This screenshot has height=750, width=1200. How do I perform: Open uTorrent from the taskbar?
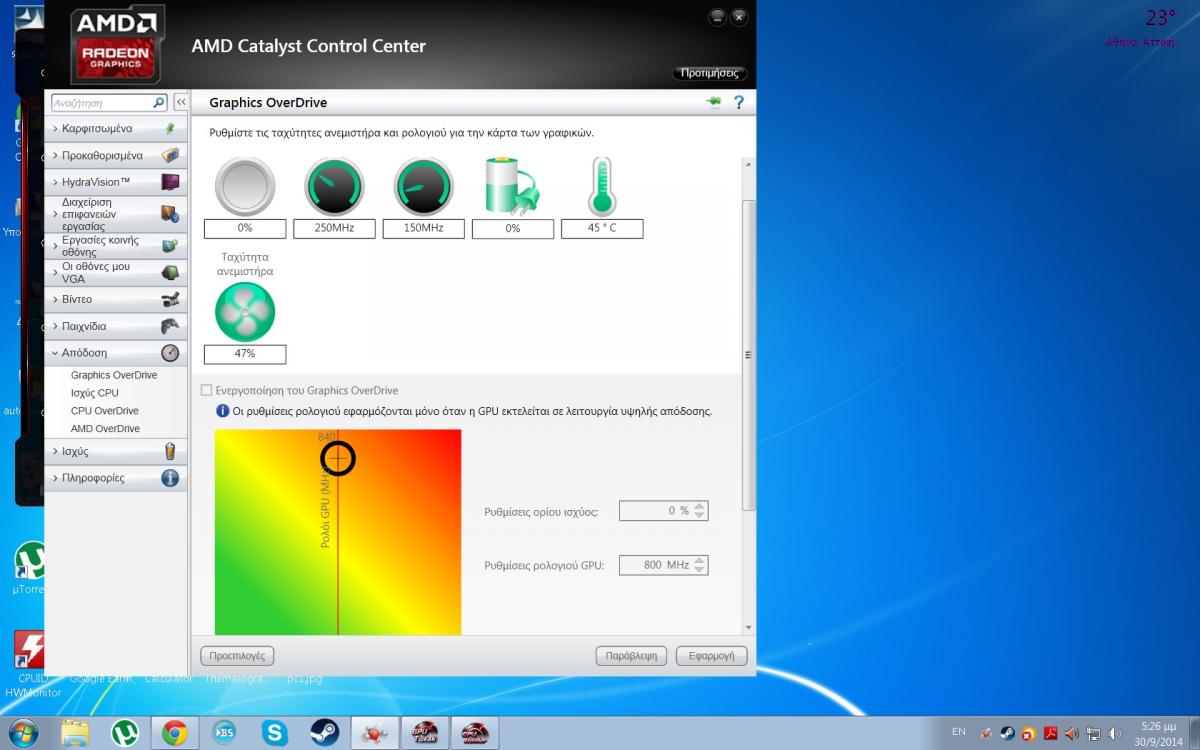point(124,733)
